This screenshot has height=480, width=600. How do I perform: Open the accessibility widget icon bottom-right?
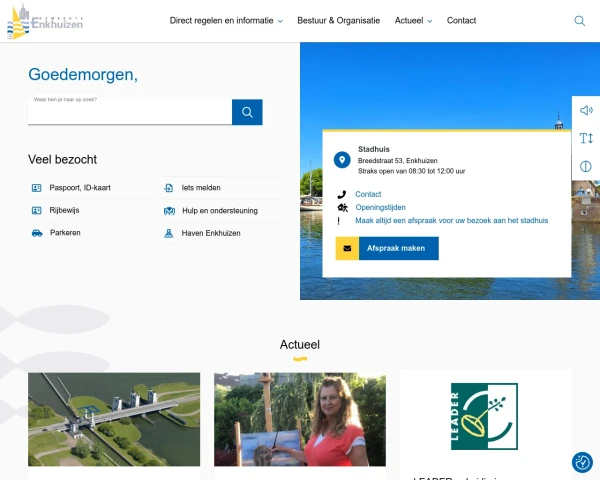pyautogui.click(x=582, y=462)
